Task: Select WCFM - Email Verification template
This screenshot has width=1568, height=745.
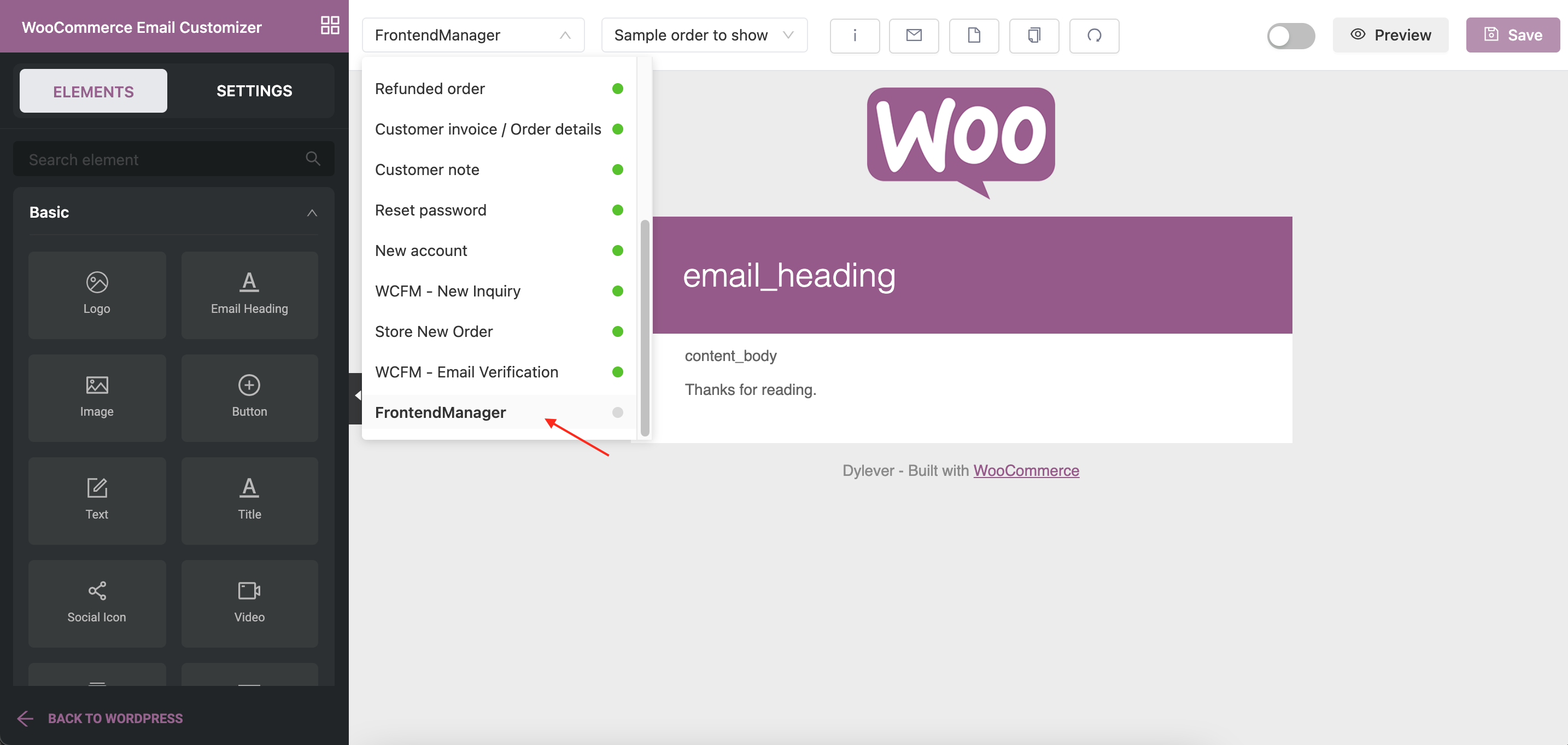Action: point(499,372)
